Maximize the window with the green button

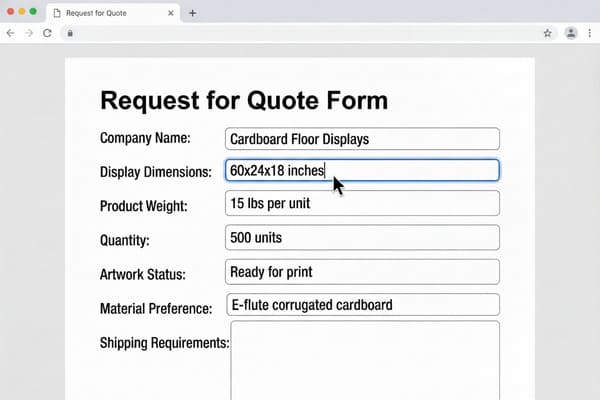pos(33,11)
